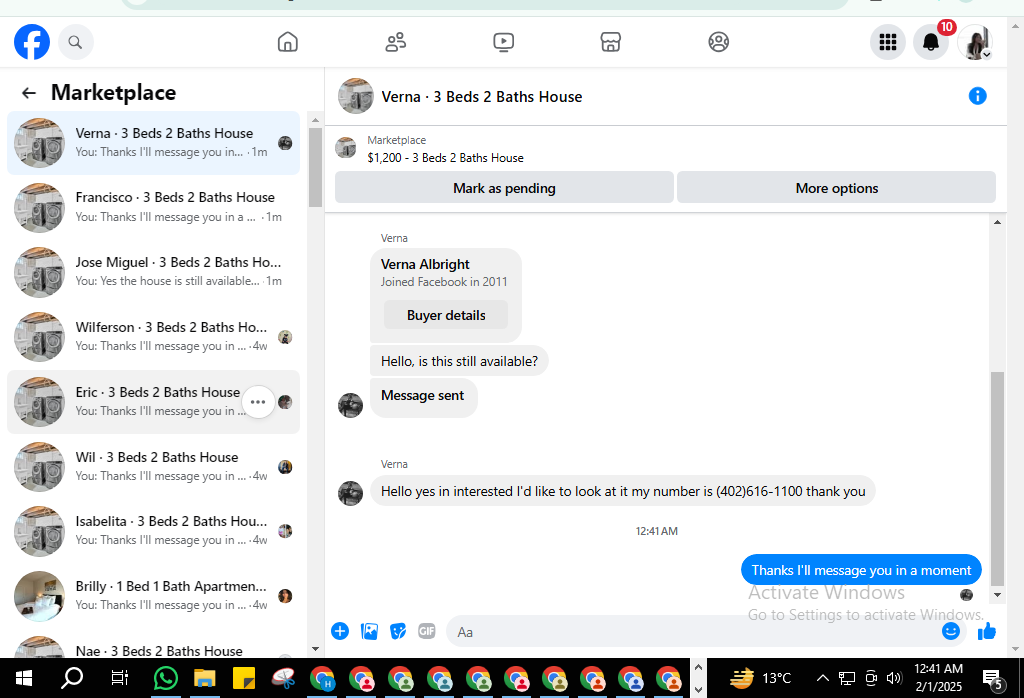Click the $1,200 - 3 Beds 2 Baths House listing
Viewport: 1024px width, 698px height.
445,158
